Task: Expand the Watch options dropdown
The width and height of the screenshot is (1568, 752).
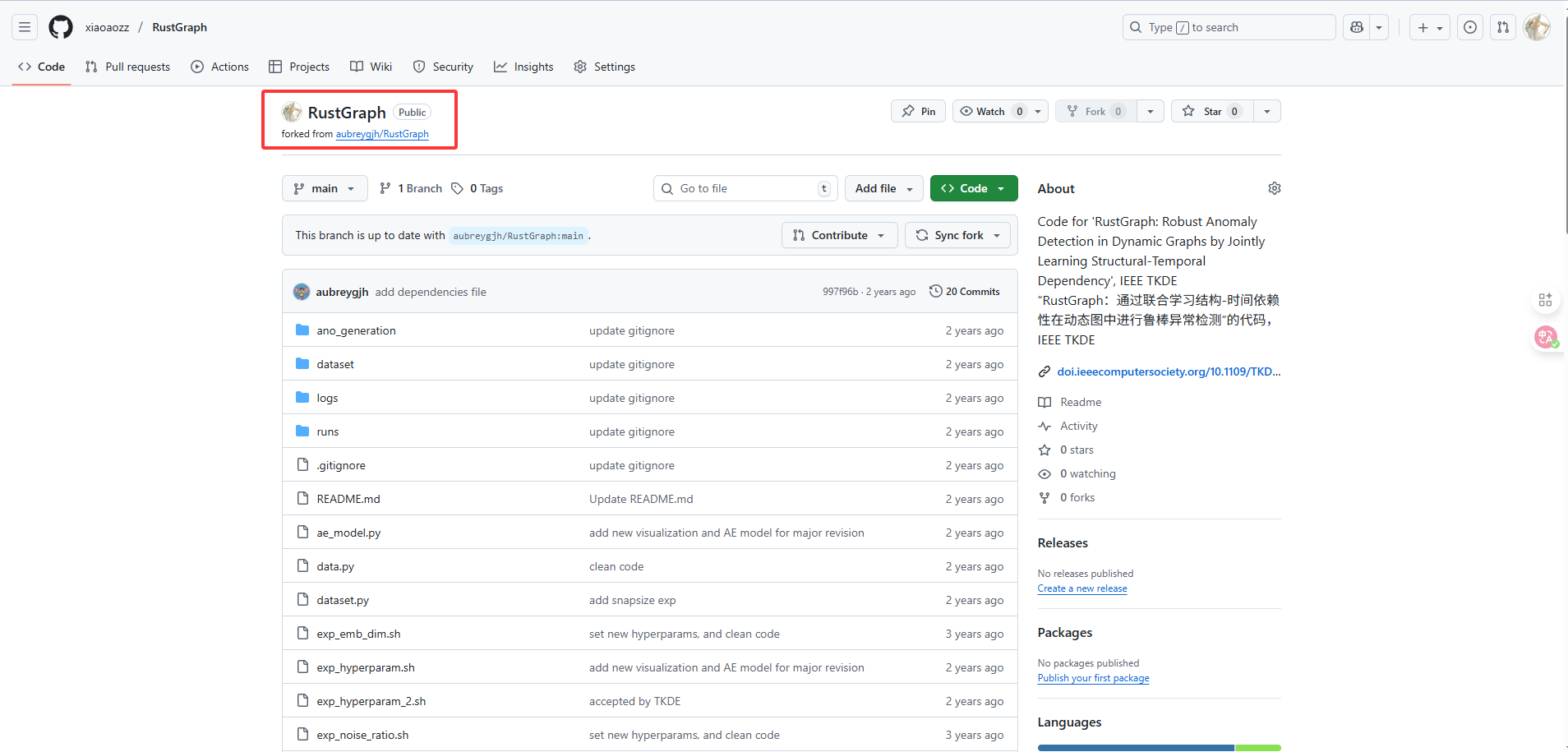Action: point(1038,111)
